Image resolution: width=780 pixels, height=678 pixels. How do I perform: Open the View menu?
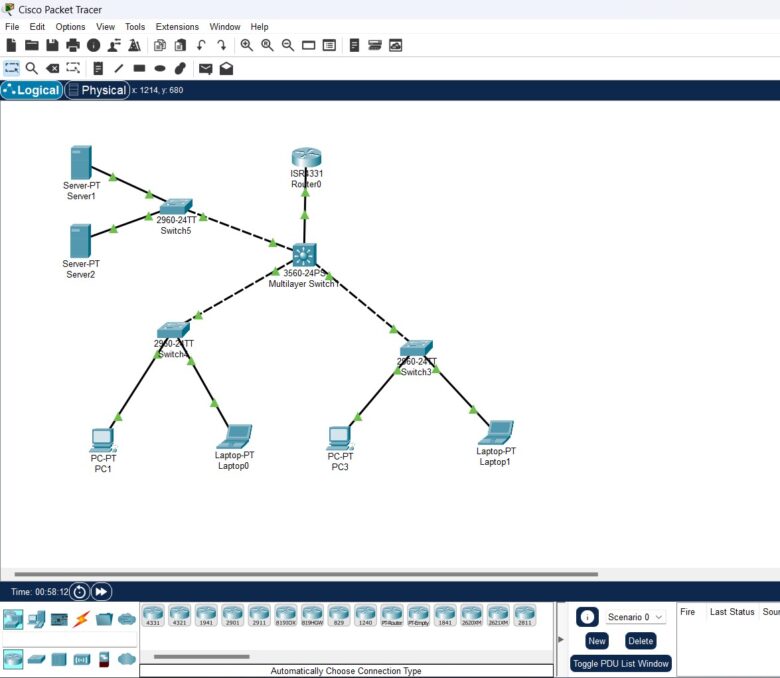coord(105,26)
